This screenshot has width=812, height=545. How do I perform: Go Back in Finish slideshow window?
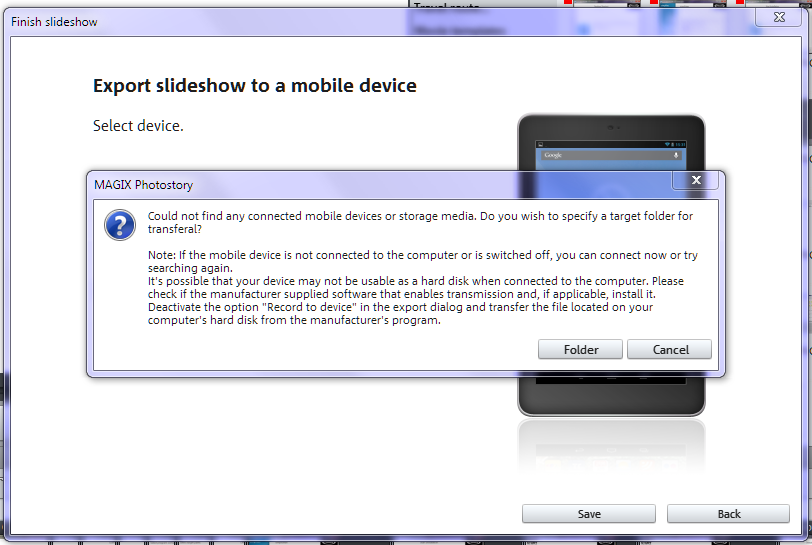(x=728, y=513)
